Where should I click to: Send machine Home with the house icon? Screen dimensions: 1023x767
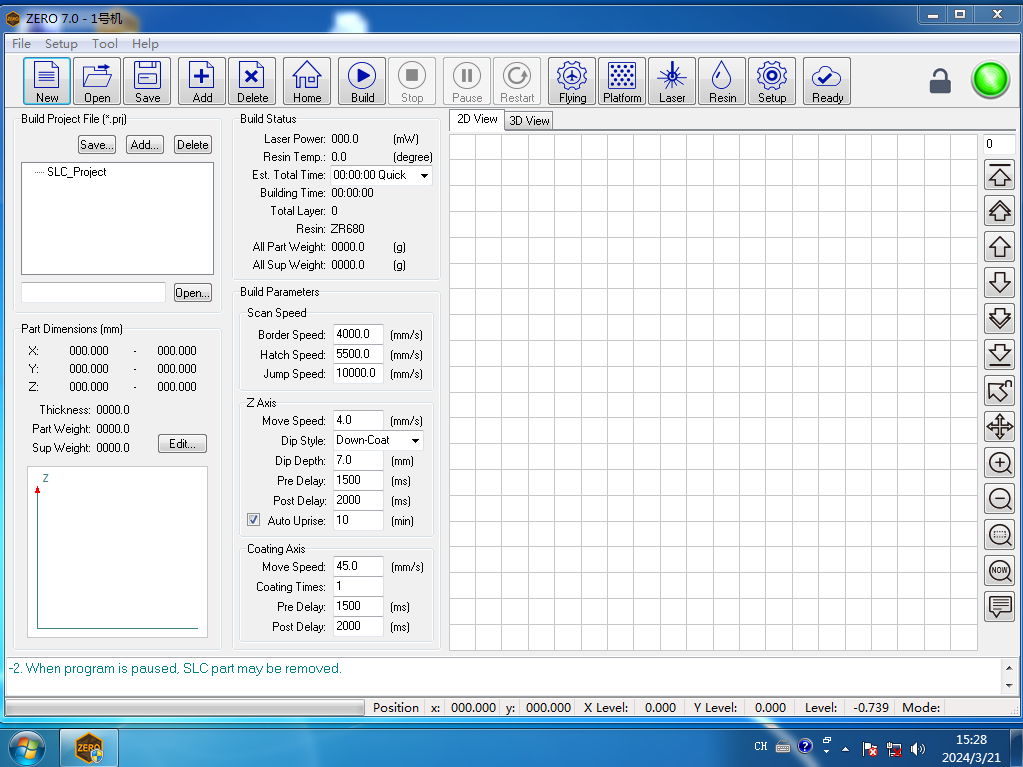[307, 81]
